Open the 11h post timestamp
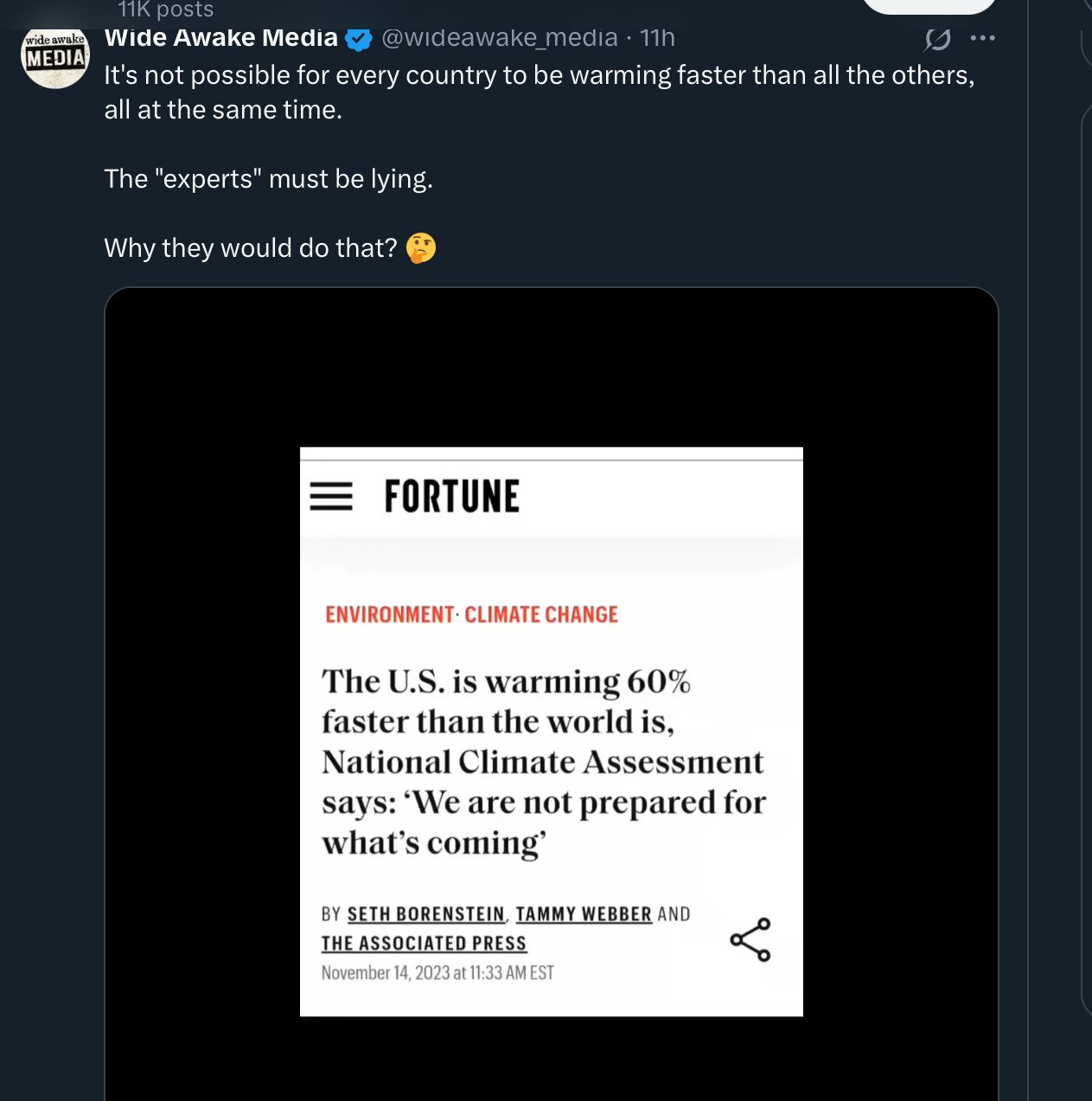 657,38
